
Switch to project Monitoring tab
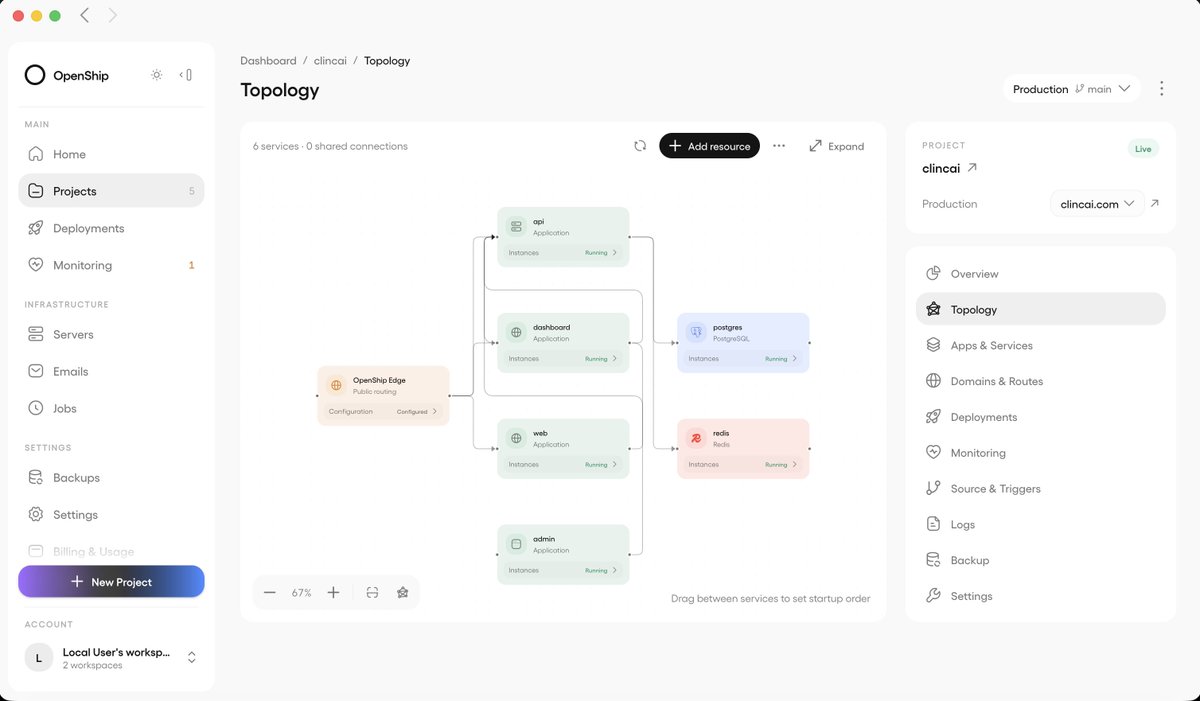tap(1040, 453)
